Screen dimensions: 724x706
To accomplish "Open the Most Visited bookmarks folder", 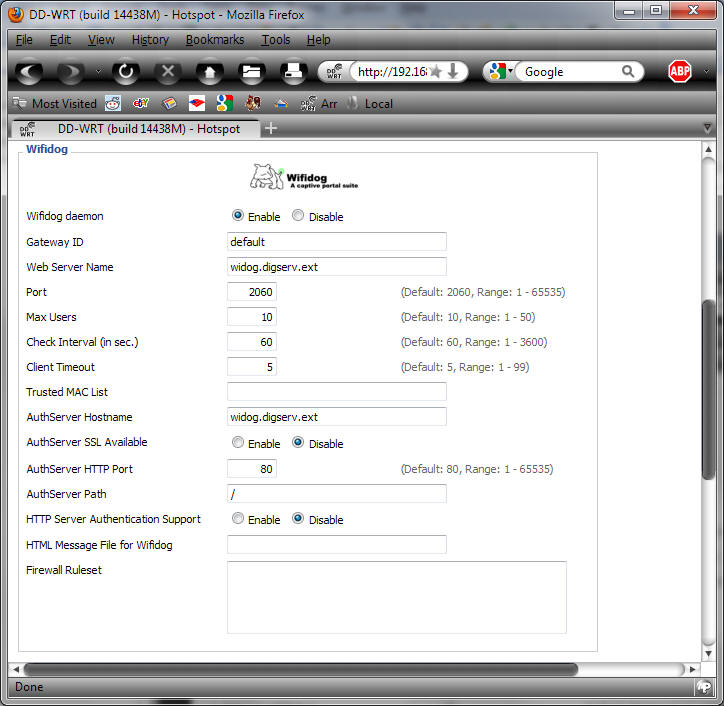I will click(54, 103).
